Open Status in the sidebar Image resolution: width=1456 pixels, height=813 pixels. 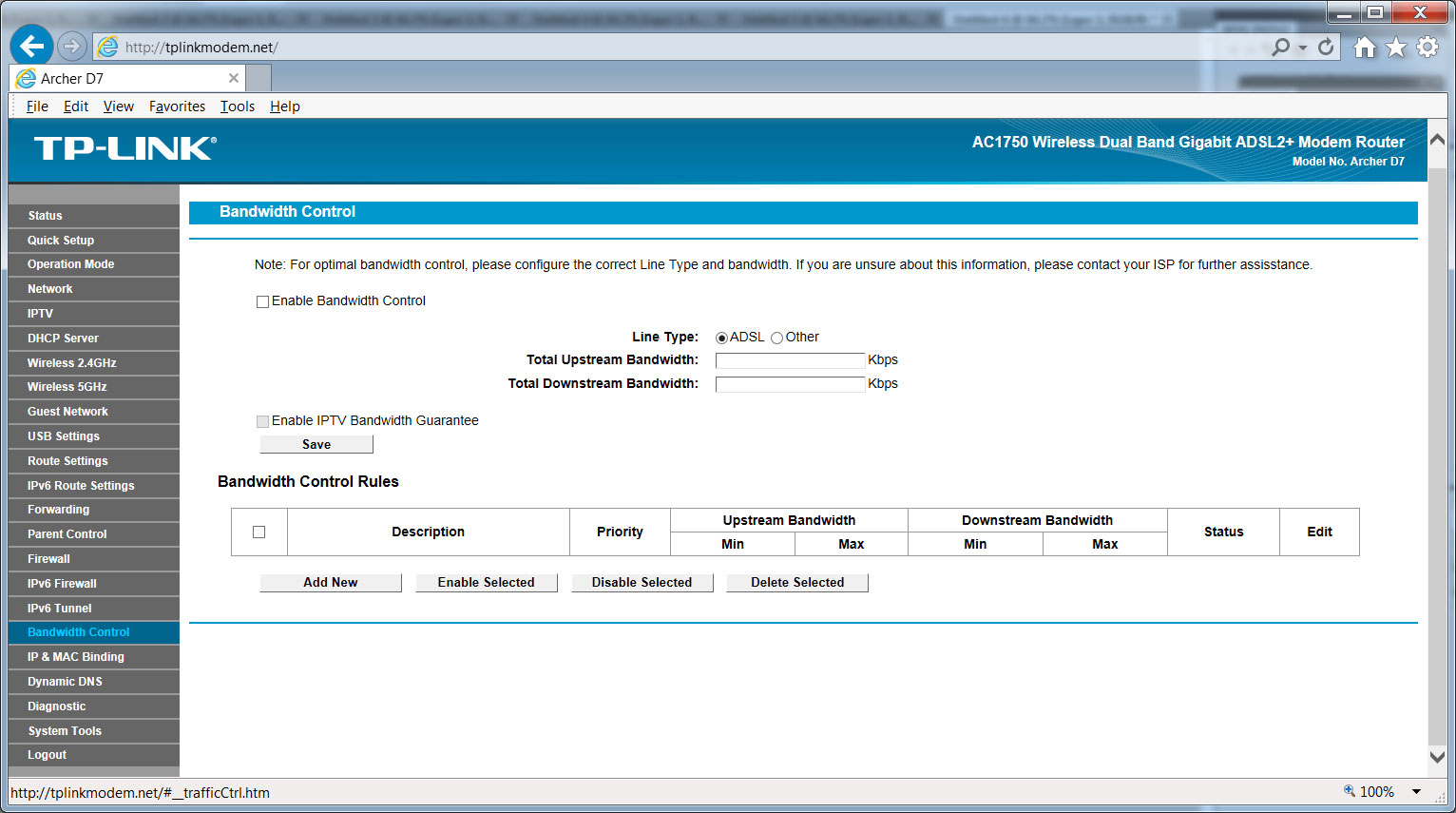tap(93, 216)
